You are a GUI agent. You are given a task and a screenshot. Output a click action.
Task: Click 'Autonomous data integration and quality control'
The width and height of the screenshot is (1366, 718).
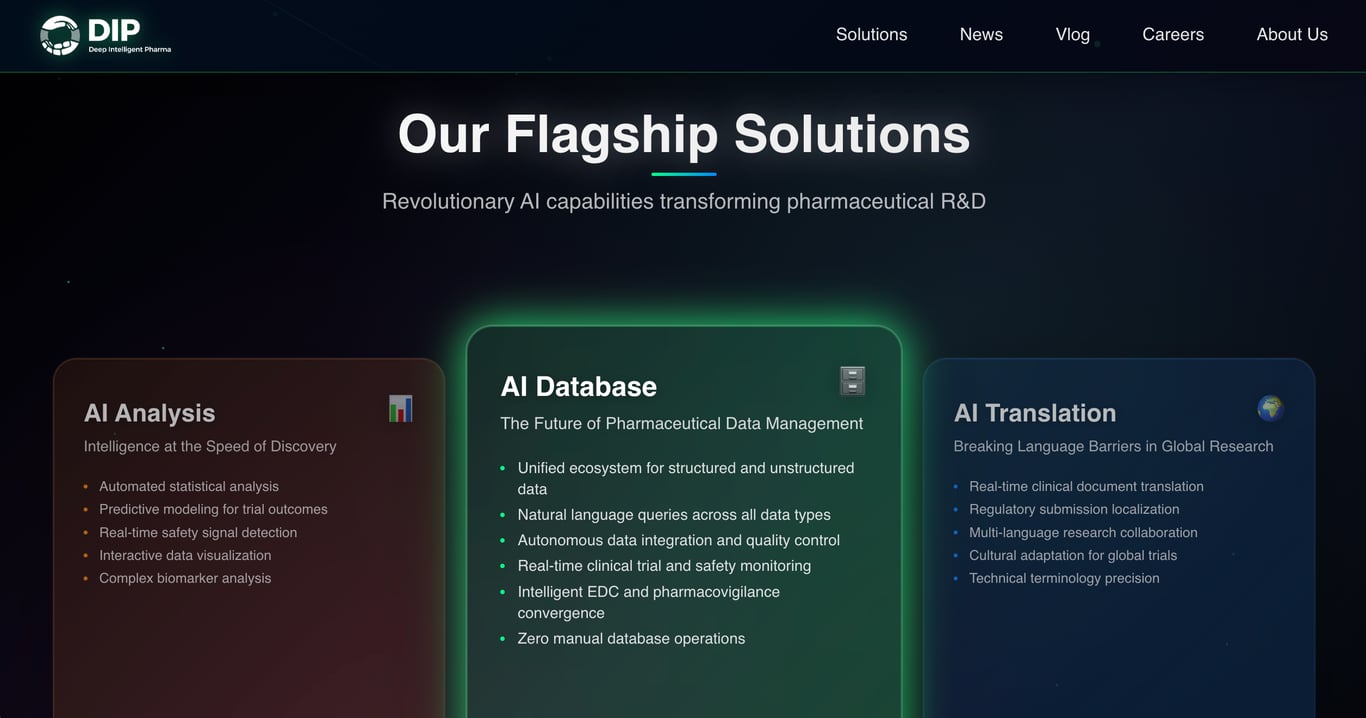(x=679, y=540)
